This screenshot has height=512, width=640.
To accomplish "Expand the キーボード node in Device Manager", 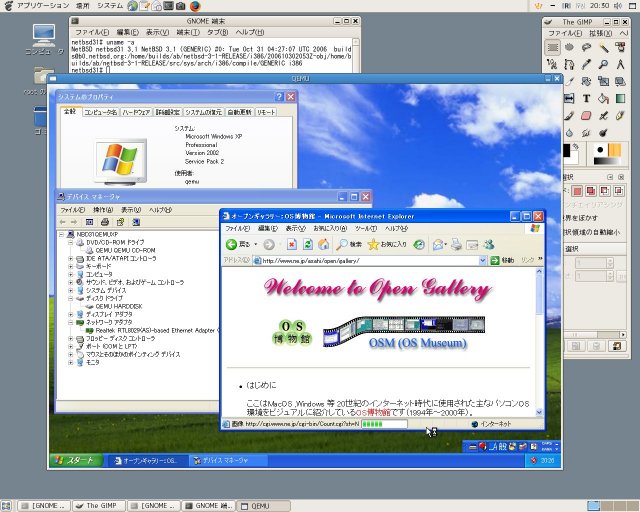I will [71, 266].
